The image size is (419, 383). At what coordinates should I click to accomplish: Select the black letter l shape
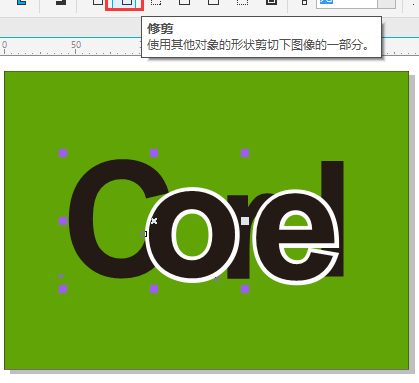coord(333,177)
